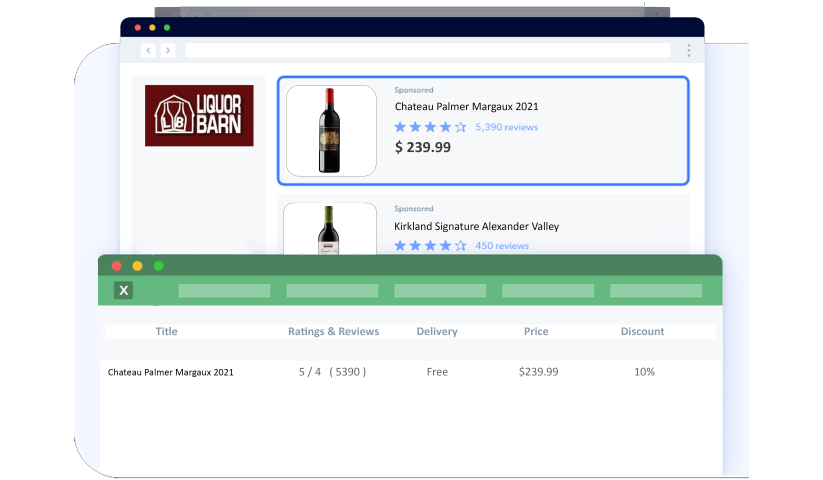Click the Excel X icon in spreadsheet window
Screen dimensions: 823x480
click(123, 290)
